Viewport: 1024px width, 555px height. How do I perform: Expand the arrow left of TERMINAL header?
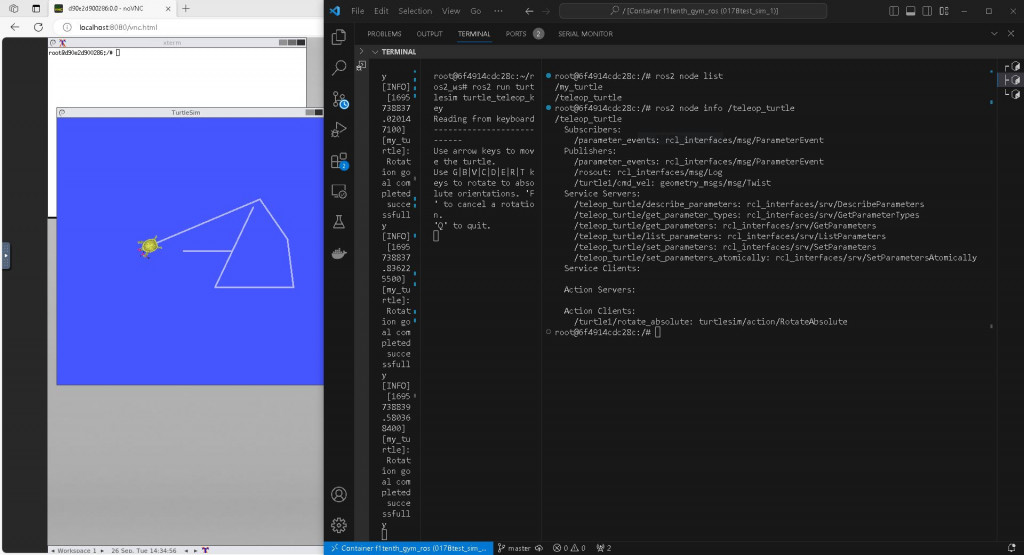pyautogui.click(x=361, y=51)
